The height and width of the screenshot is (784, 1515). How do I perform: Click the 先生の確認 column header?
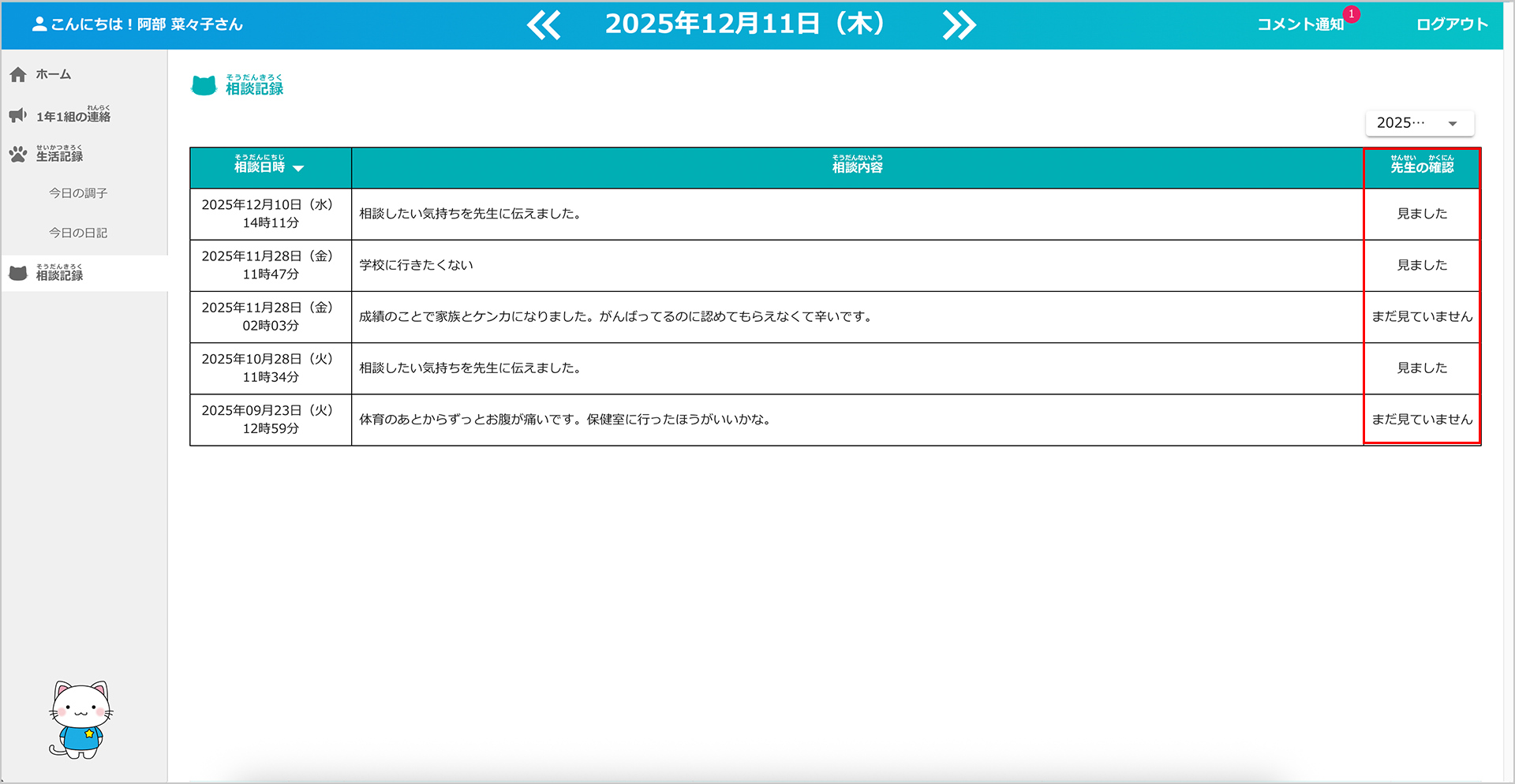pyautogui.click(x=1421, y=167)
